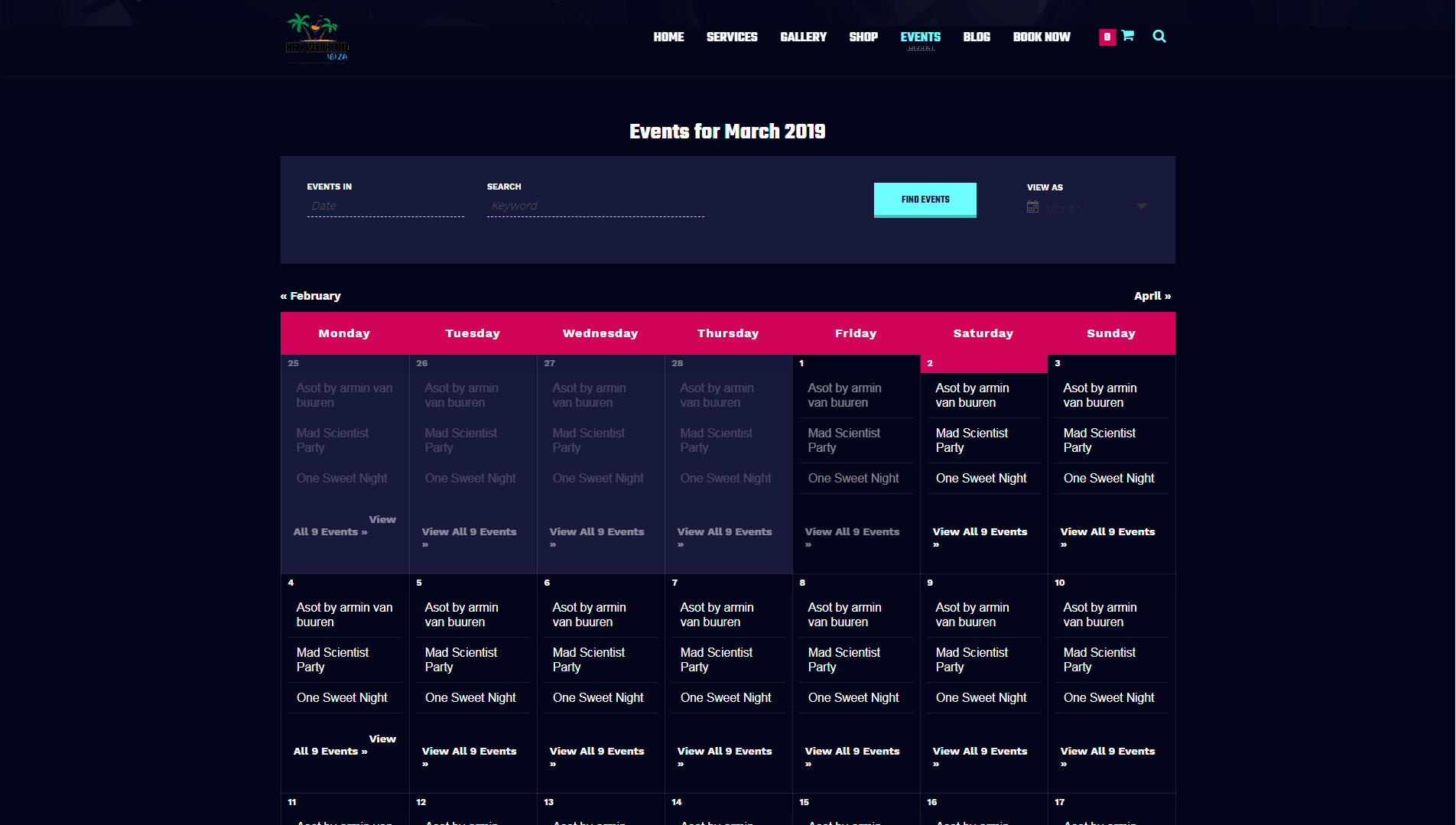Go to next month April
The image size is (1456, 825).
click(1152, 296)
